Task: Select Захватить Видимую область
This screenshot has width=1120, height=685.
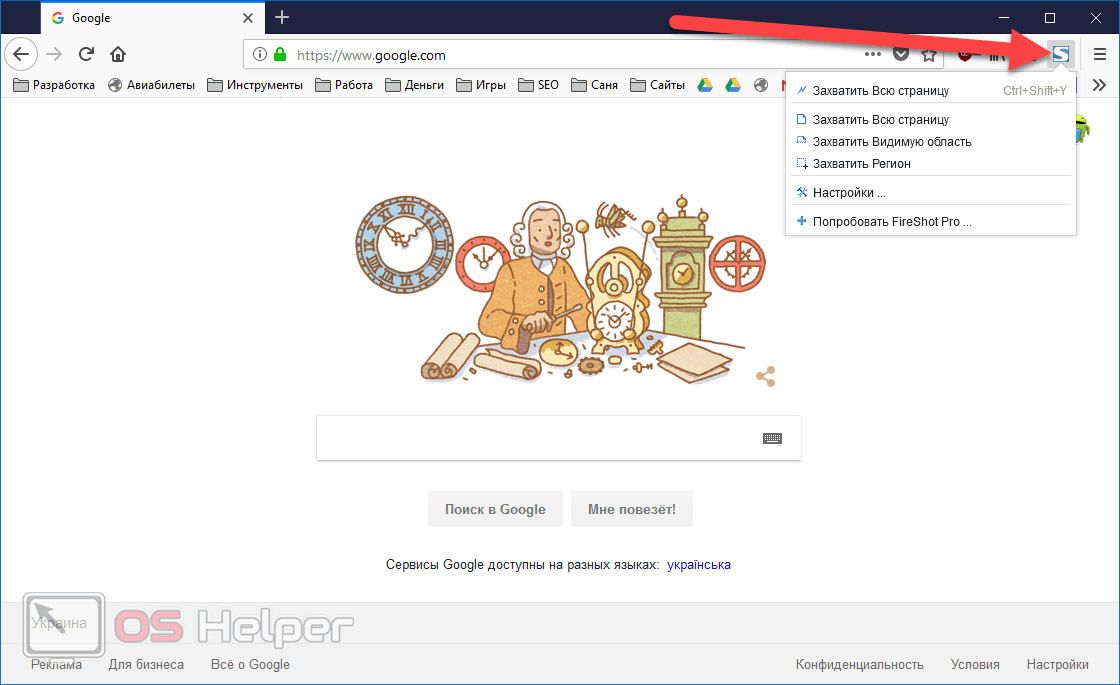Action: 931,141
